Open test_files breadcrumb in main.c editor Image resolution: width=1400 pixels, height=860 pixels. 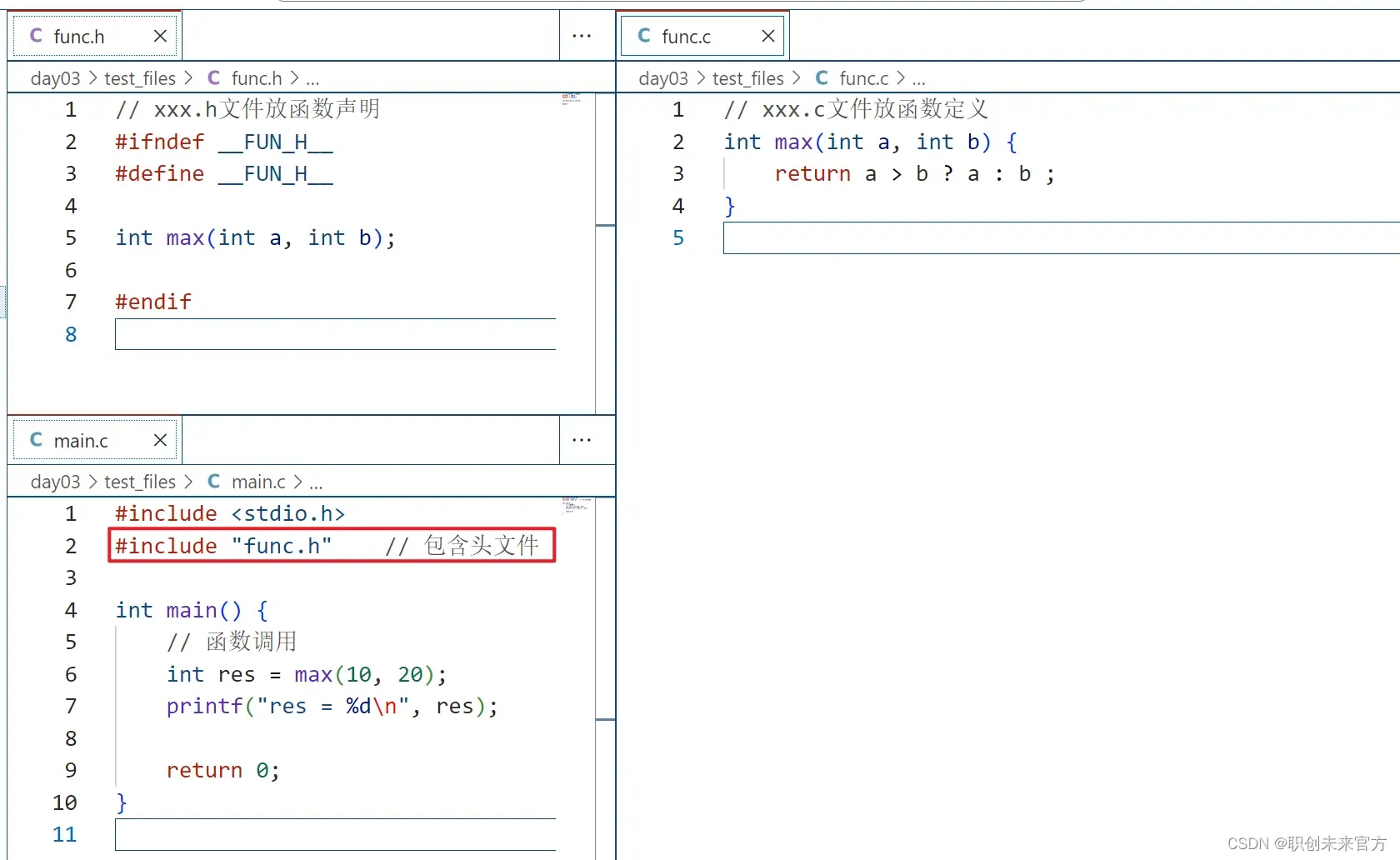pos(140,482)
